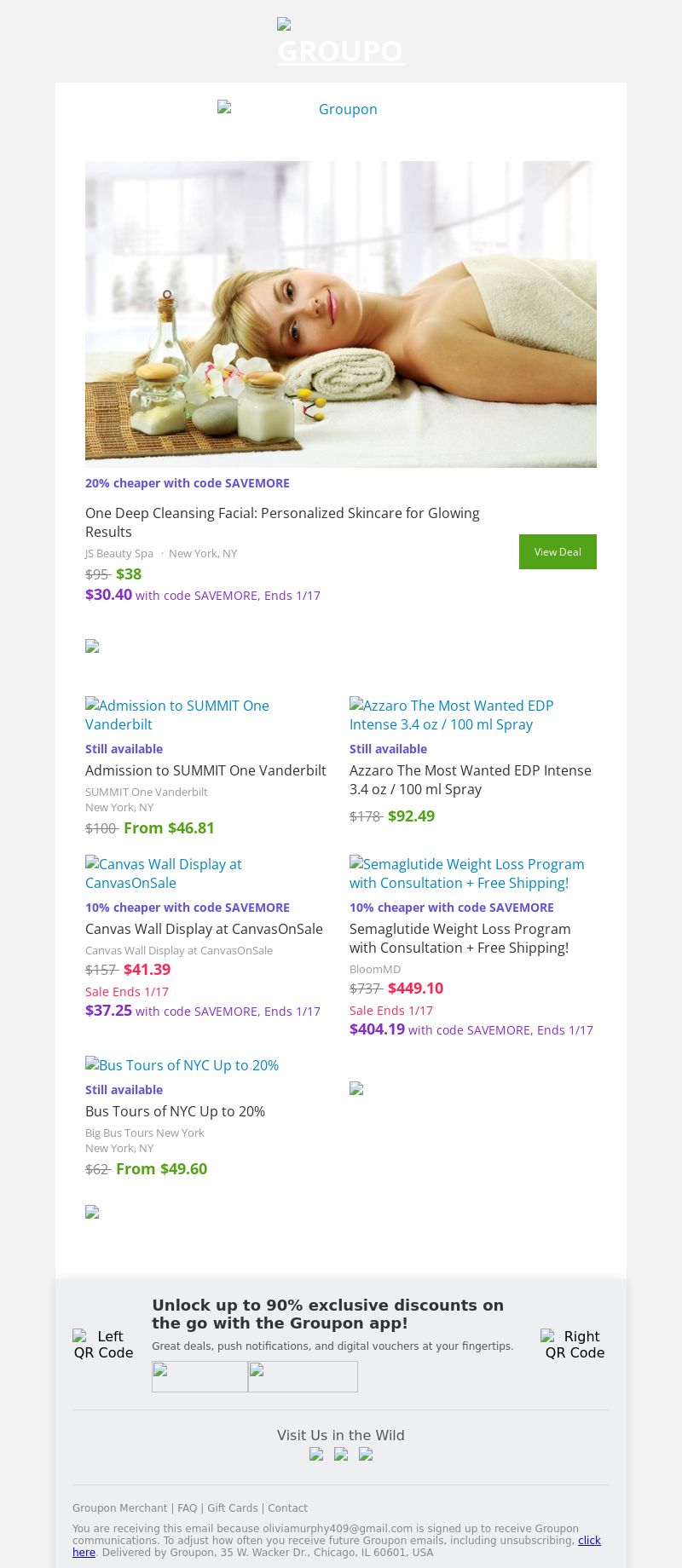Screen dimensions: 682x1568
Task: Go to the Gift Cards footer link
Action: pyautogui.click(x=232, y=1508)
